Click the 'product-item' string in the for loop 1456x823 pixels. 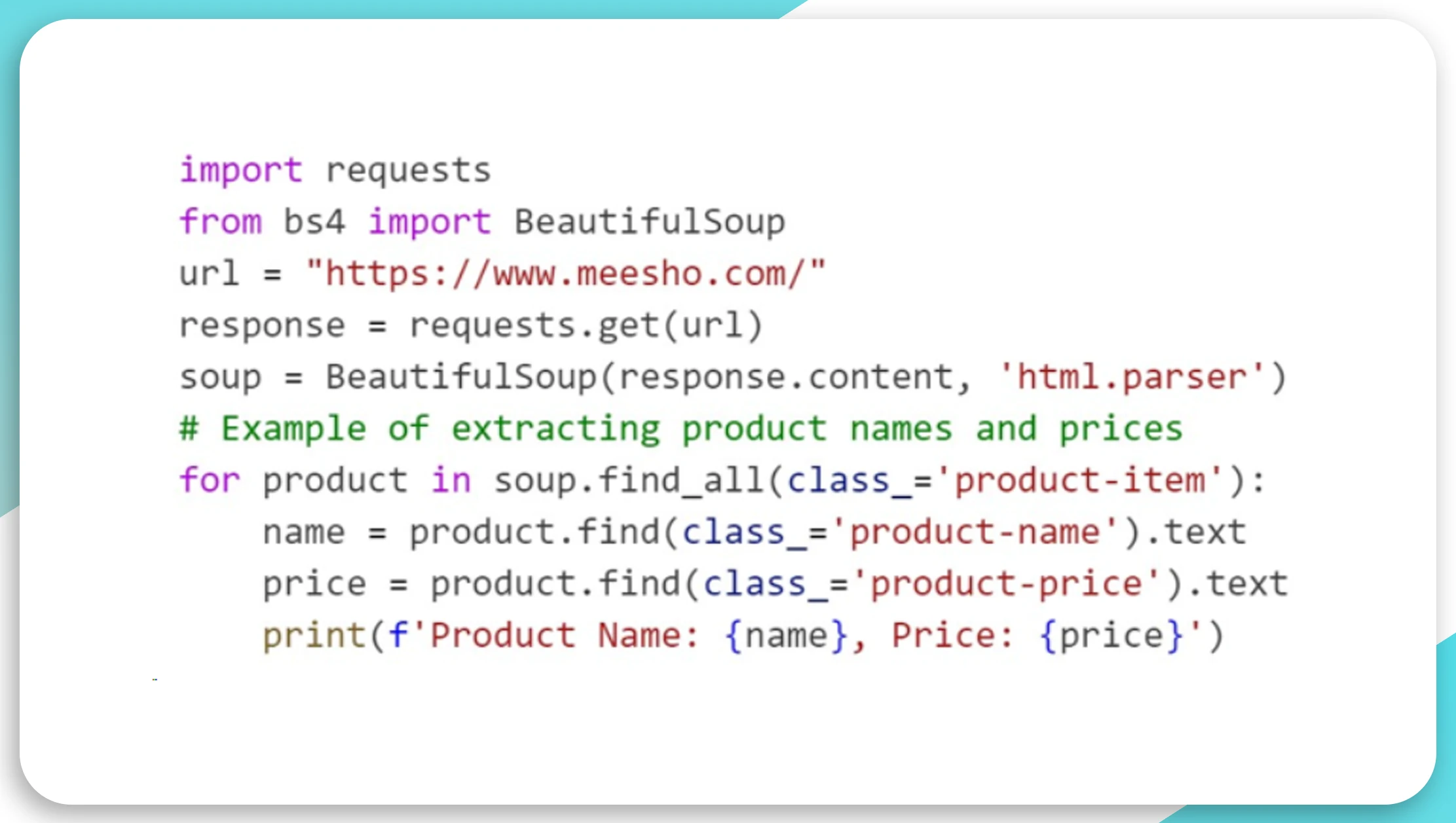[1079, 480]
